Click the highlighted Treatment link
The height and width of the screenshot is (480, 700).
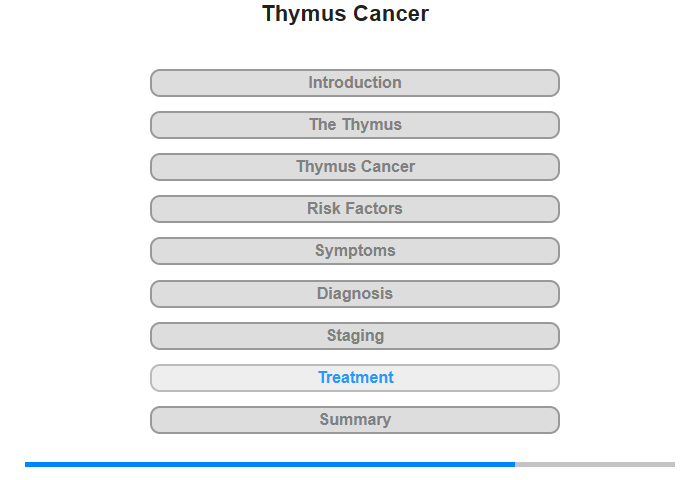point(355,378)
